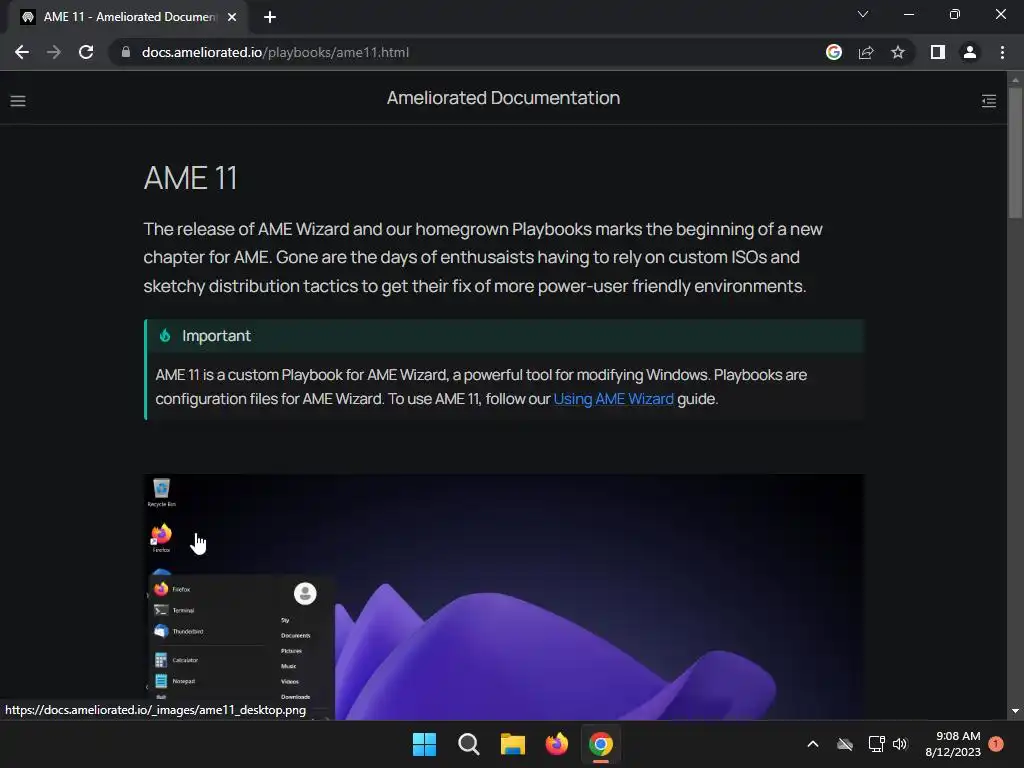Screen dimensions: 1024x768
Task: Share this page using share icon
Action: point(866,52)
